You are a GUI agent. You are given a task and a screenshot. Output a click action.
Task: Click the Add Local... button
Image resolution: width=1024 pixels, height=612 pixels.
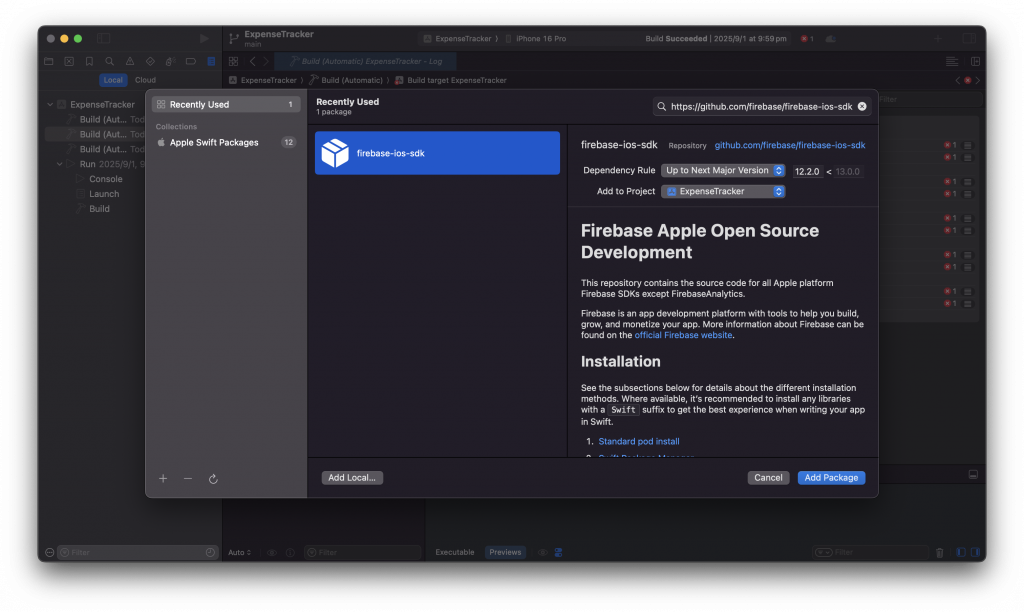click(352, 478)
